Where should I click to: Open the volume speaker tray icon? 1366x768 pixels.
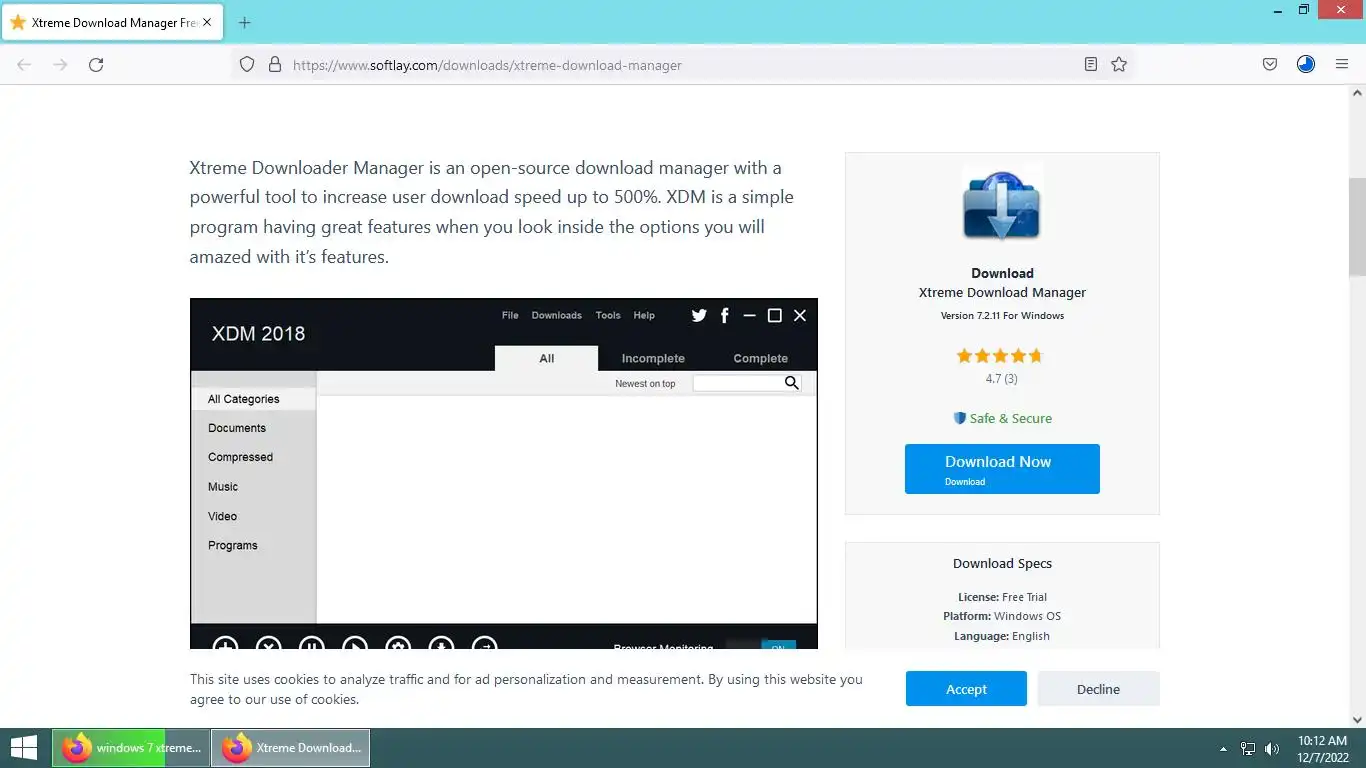tap(1272, 748)
